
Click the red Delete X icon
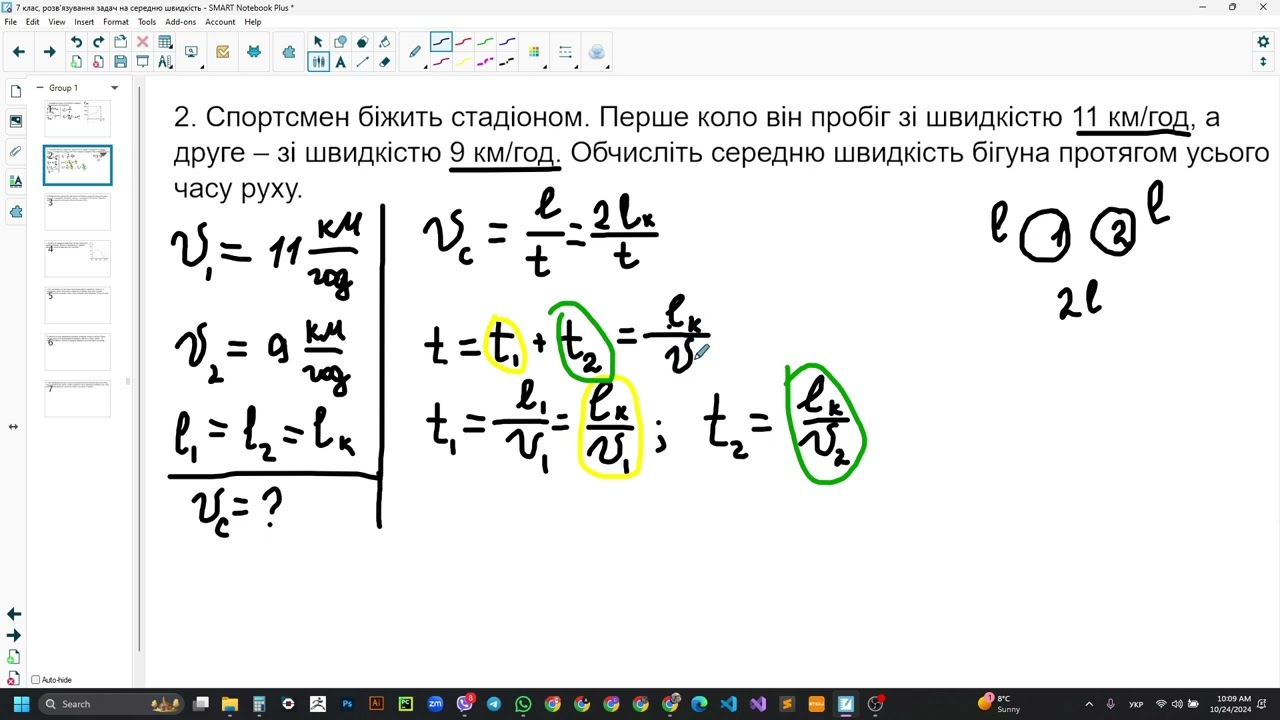142,42
